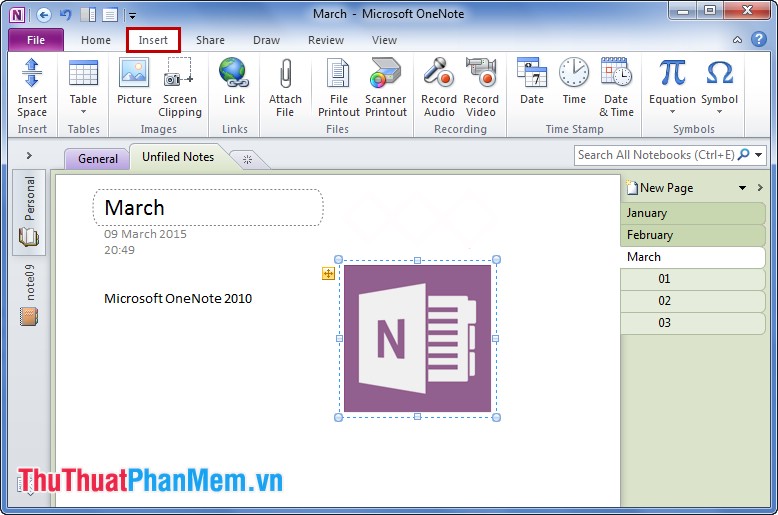The width and height of the screenshot is (778, 515).
Task: Click the image top-right resize handle
Action: [496, 259]
